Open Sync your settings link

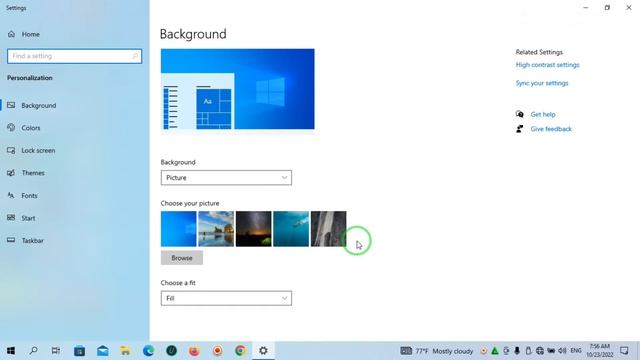(542, 83)
